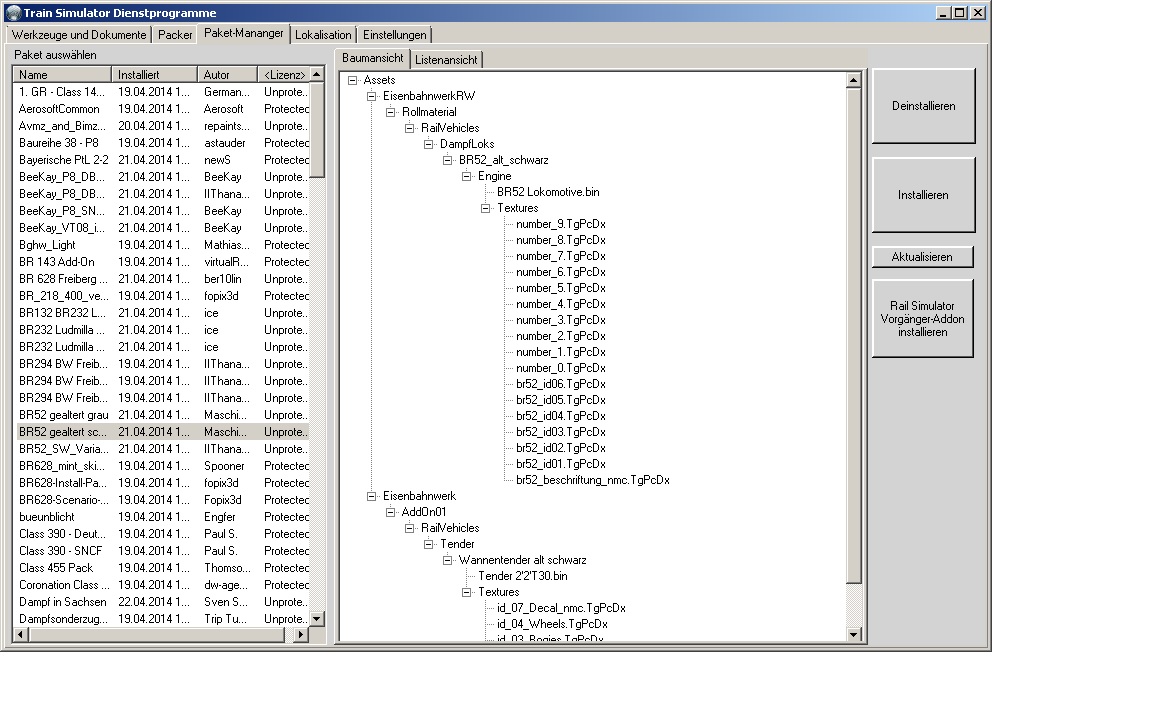
Task: Sort packages by Autor column header
Action: coord(227,74)
